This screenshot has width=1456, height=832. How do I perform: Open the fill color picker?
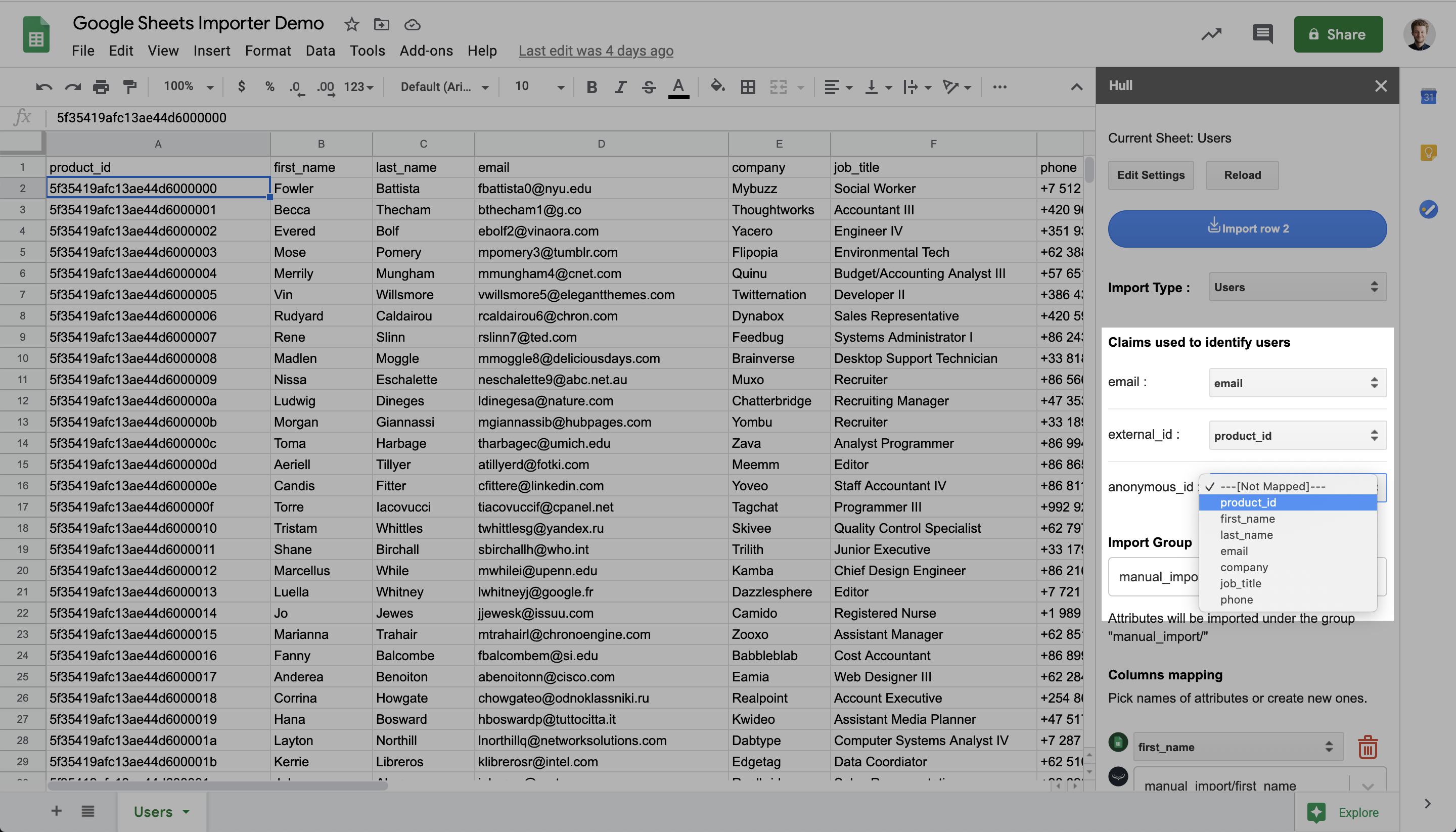[716, 87]
